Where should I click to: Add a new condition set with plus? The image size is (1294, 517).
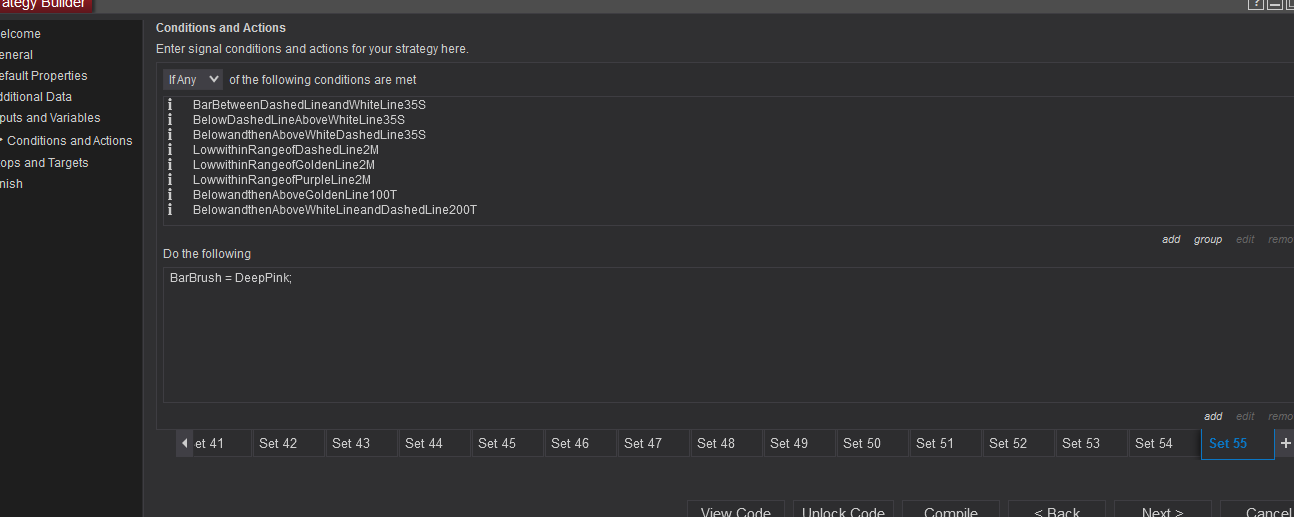[1285, 443]
